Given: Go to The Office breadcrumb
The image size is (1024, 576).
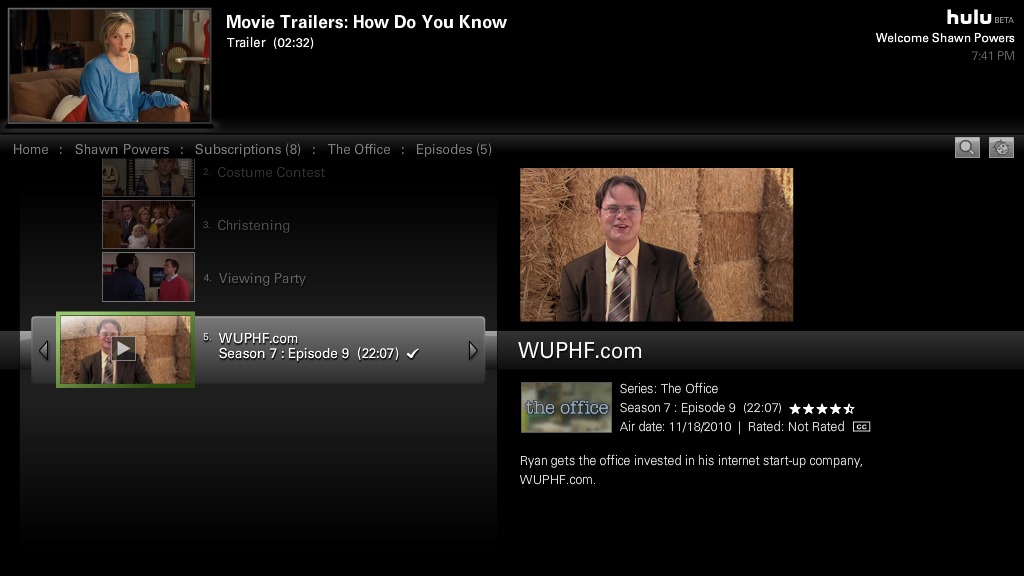Looking at the screenshot, I should click(359, 150).
